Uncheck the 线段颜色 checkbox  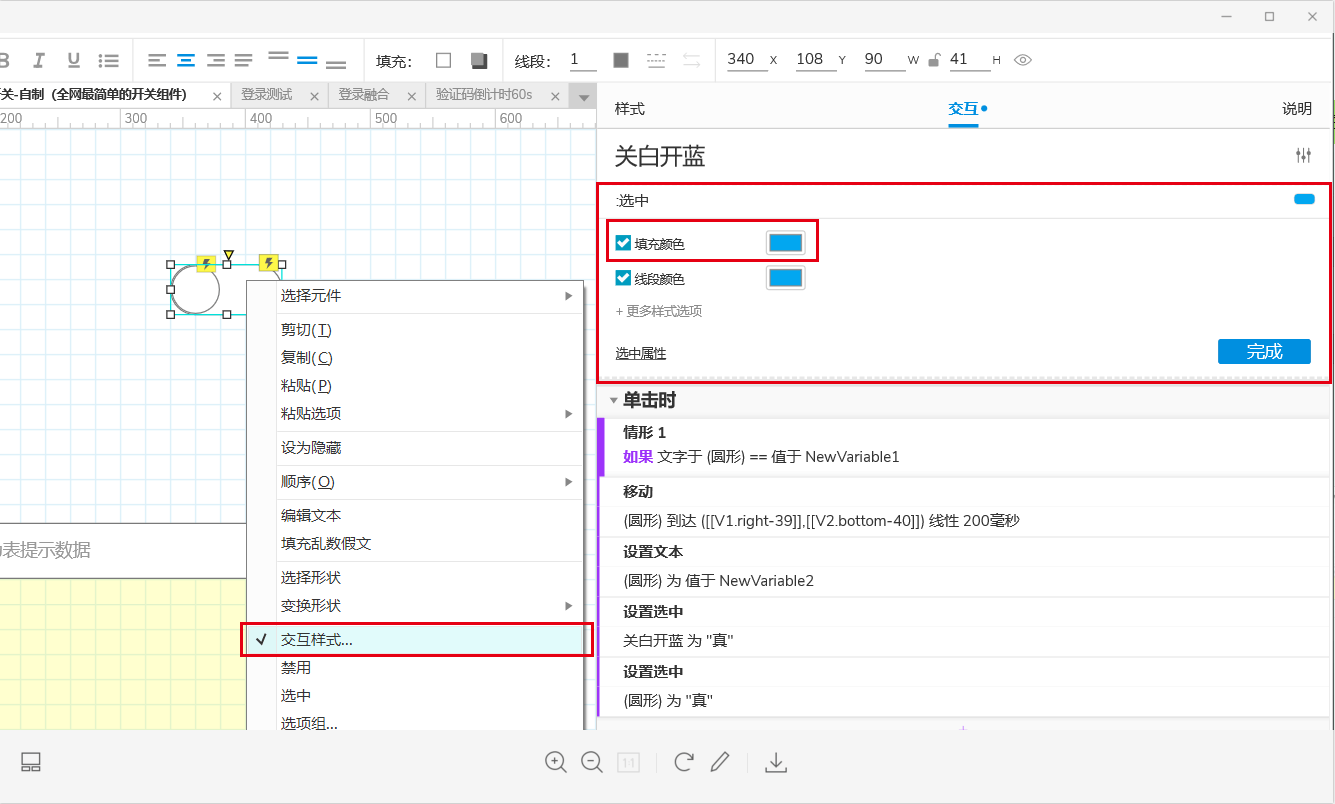pyautogui.click(x=623, y=277)
